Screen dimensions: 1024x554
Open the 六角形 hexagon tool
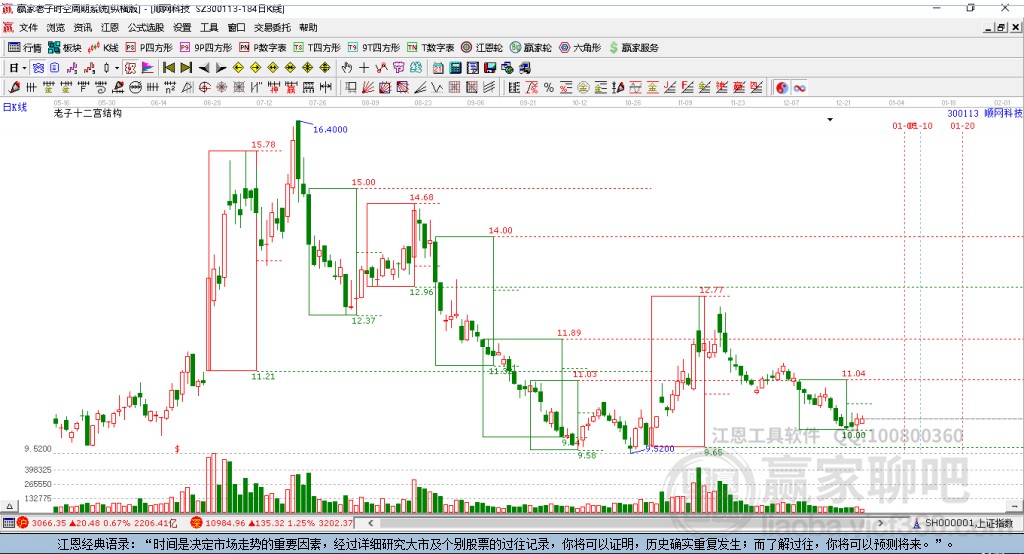(x=580, y=48)
